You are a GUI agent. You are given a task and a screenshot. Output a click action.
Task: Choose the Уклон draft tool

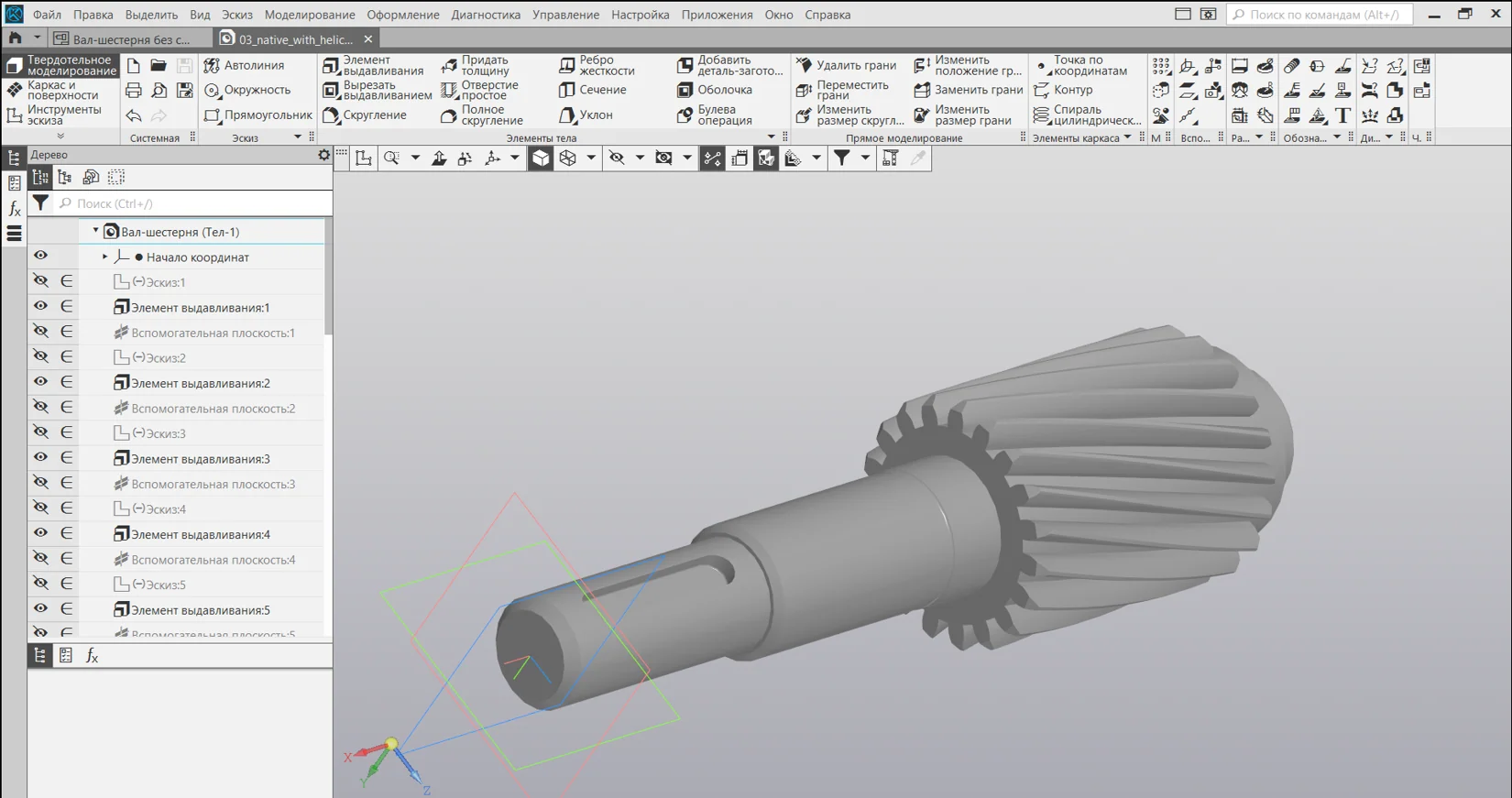(586, 115)
